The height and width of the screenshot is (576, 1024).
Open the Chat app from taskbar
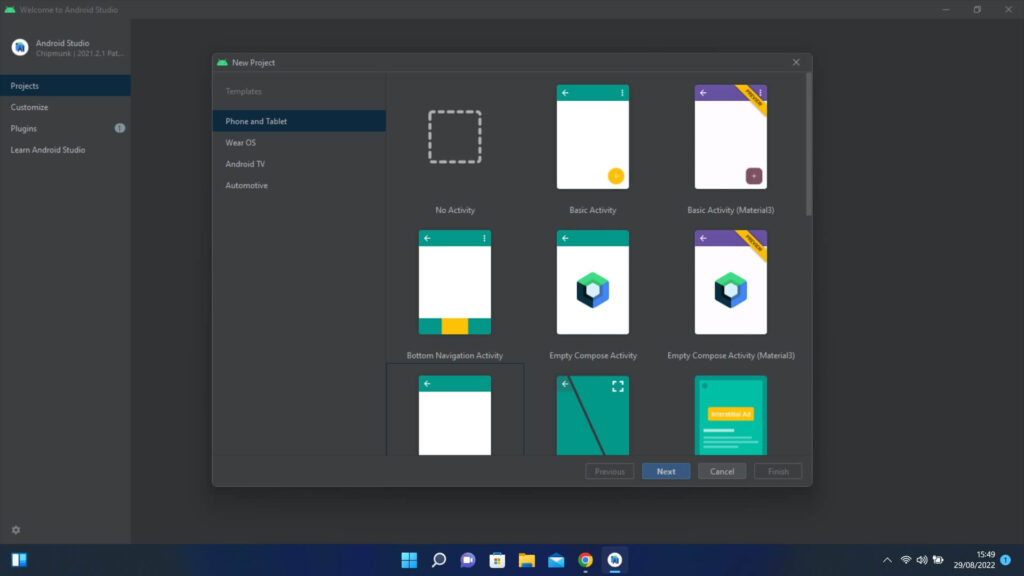click(x=468, y=560)
